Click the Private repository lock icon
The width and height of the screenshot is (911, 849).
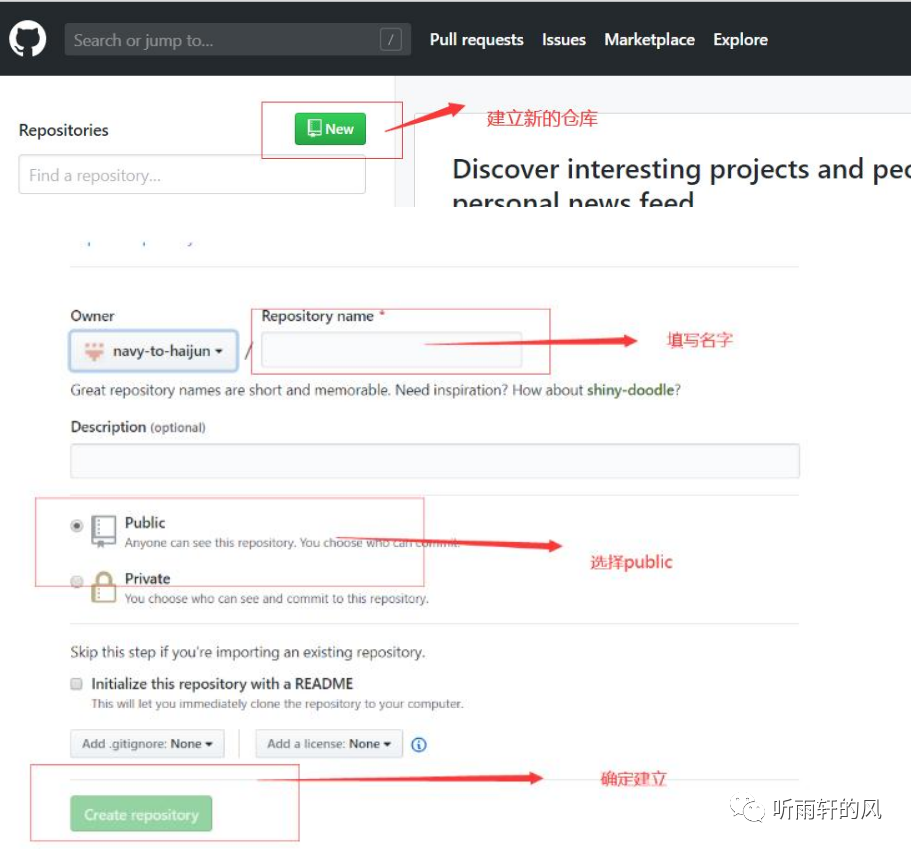pyautogui.click(x=103, y=587)
